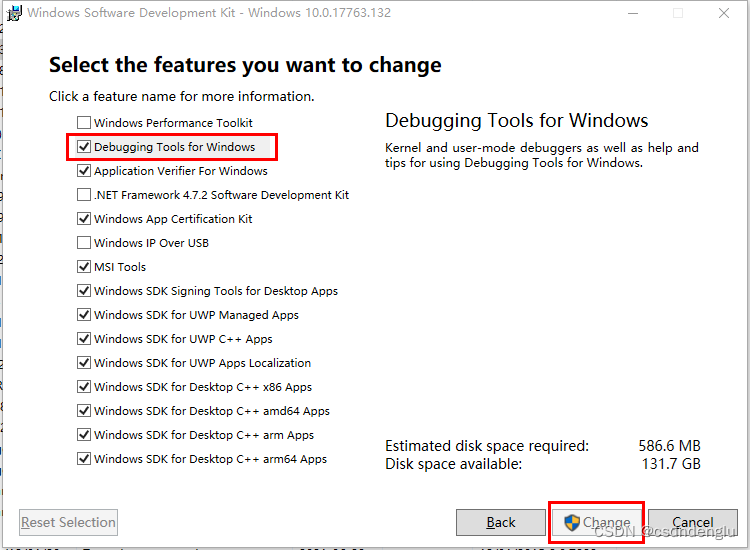Select 'Windows SDK for UWP C++ Apps' name

click(x=183, y=339)
